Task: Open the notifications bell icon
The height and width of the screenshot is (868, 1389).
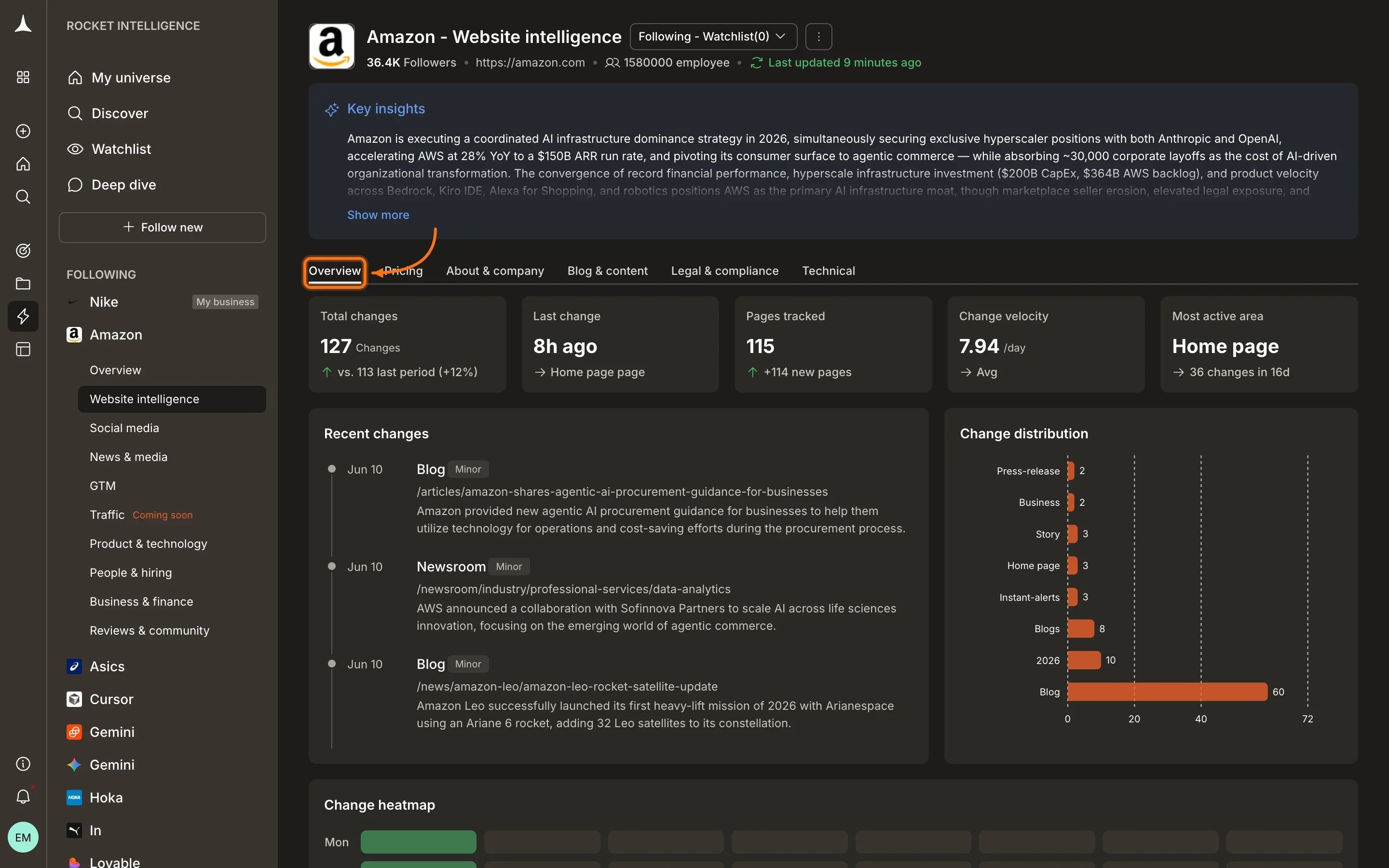Action: tap(23, 796)
